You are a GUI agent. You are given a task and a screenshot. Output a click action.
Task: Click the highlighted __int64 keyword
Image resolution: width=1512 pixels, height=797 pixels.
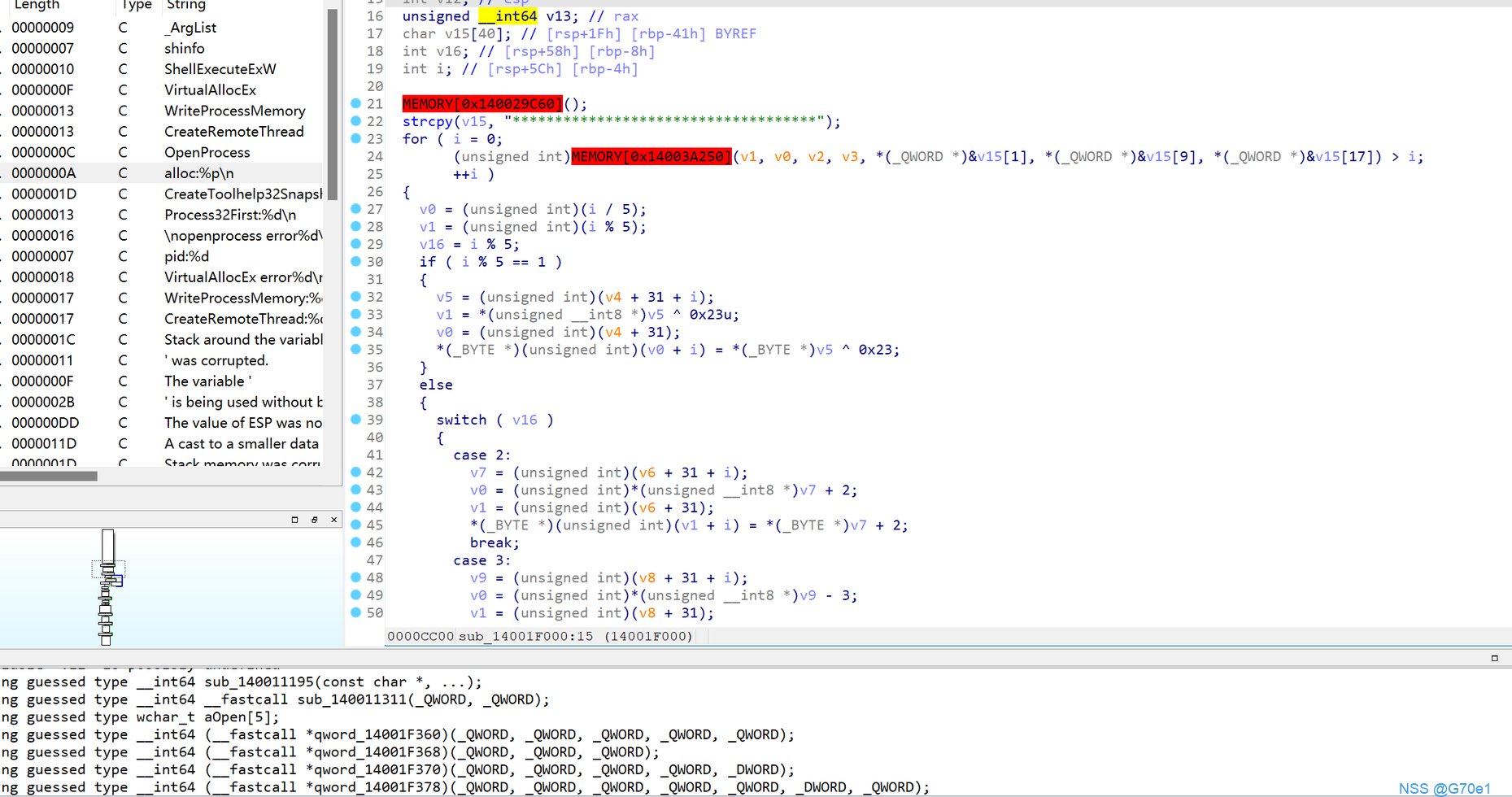point(508,16)
